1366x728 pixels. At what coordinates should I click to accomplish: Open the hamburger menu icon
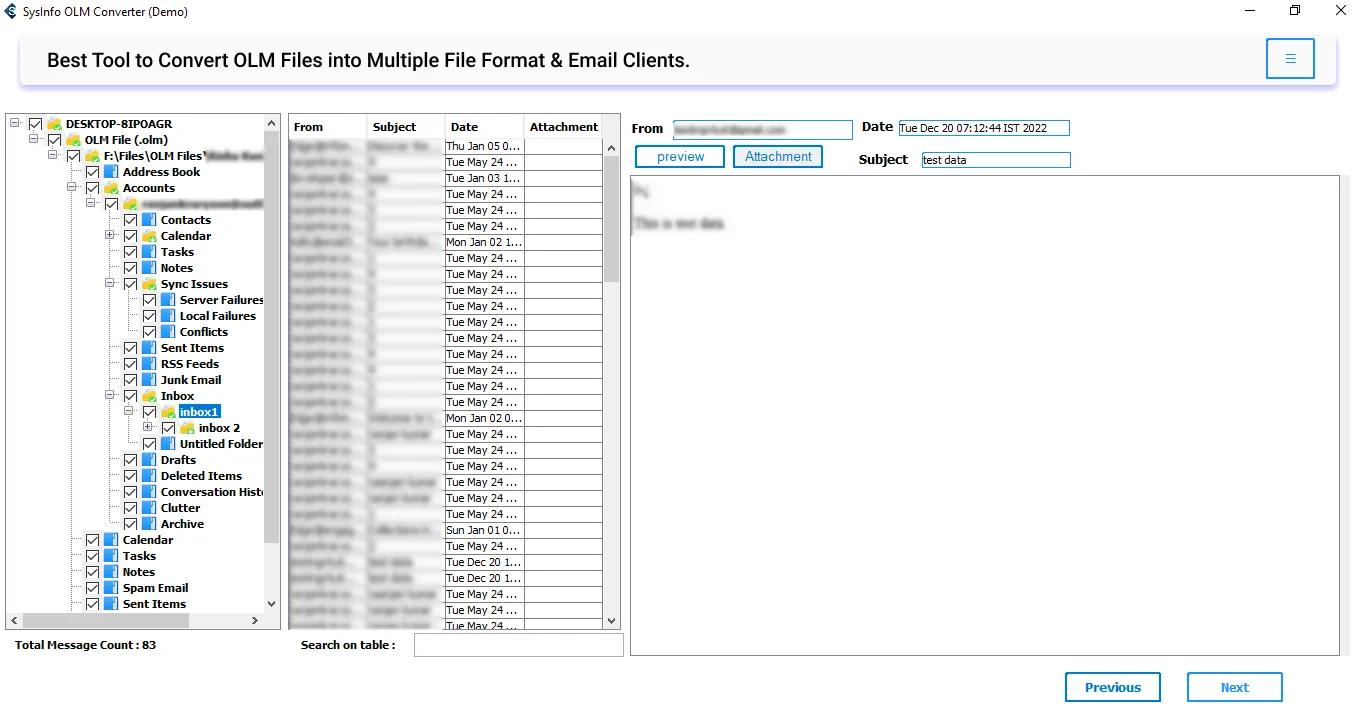click(1290, 59)
